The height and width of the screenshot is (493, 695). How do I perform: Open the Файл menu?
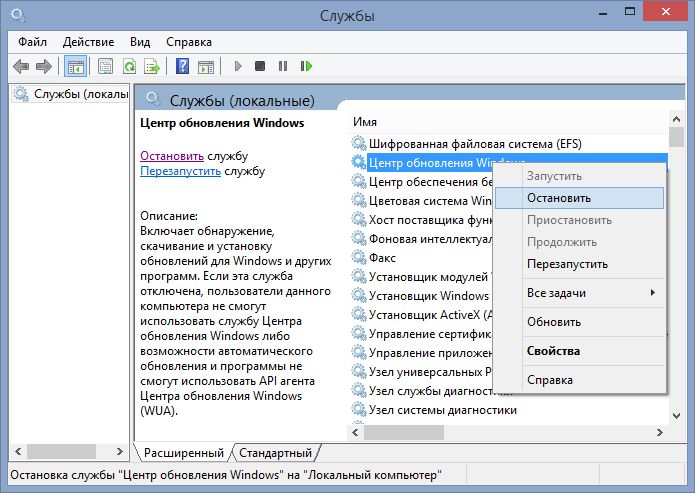[x=32, y=42]
